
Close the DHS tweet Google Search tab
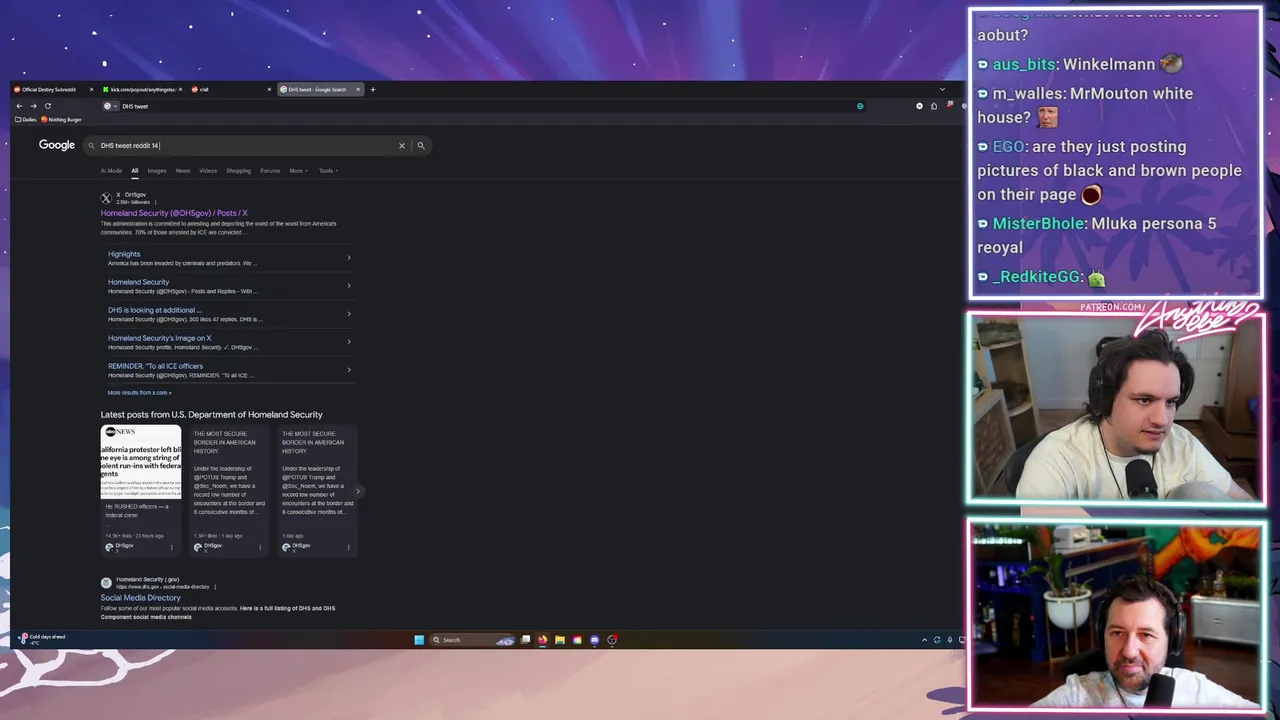pyautogui.click(x=358, y=89)
